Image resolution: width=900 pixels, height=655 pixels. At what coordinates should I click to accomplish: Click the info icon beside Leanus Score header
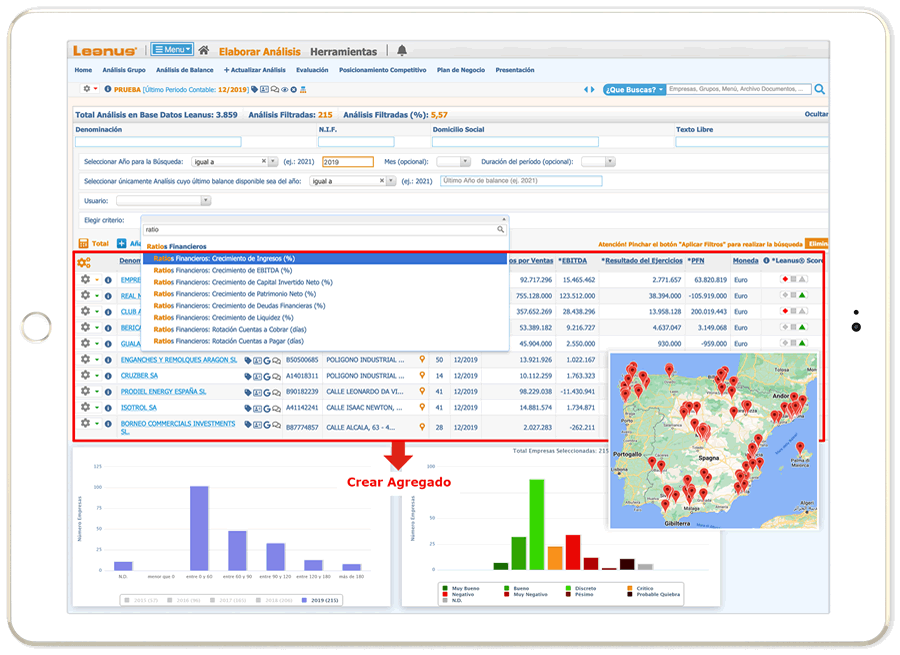coord(766,261)
